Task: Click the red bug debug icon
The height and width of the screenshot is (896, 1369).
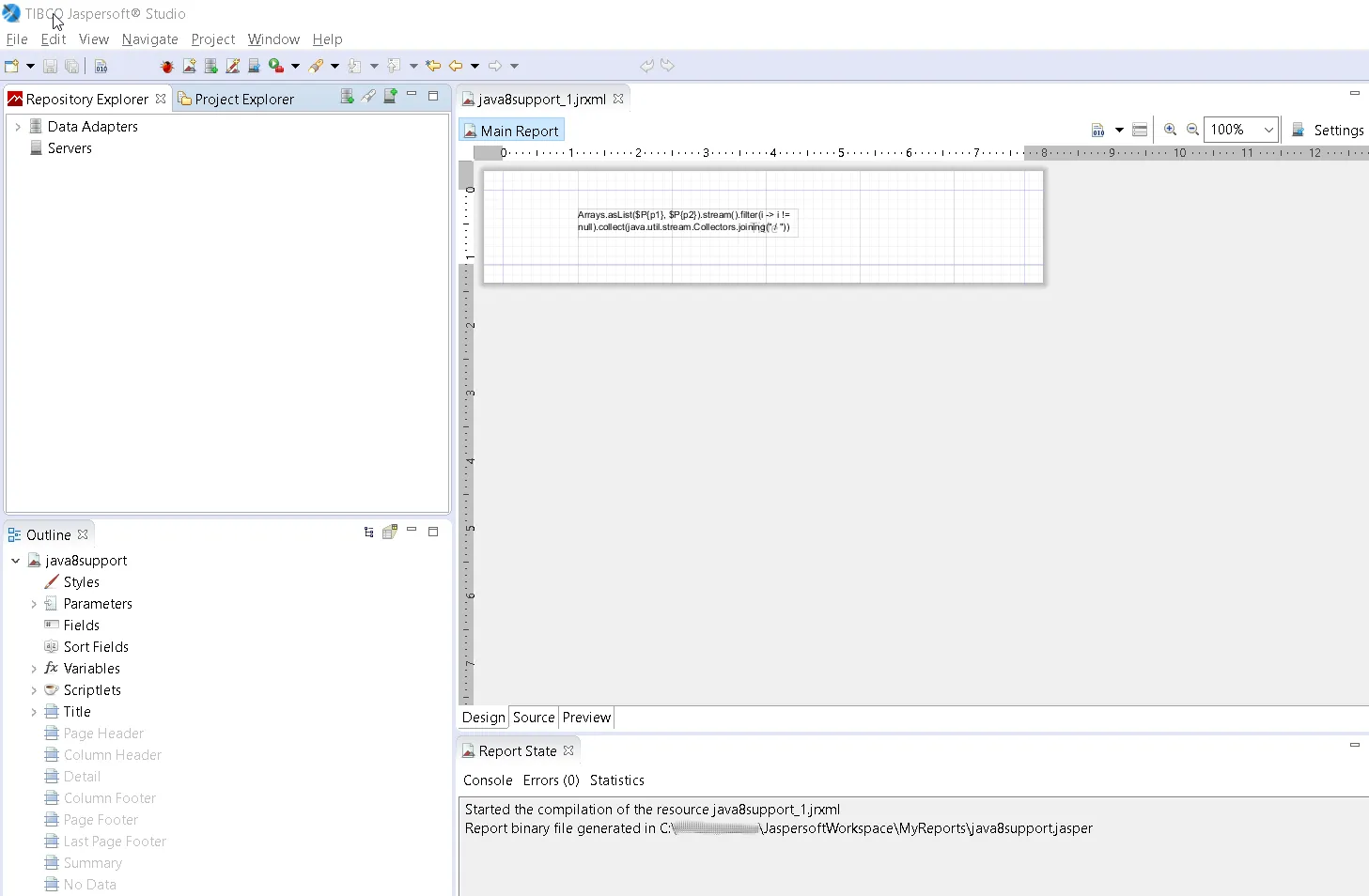Action: tap(167, 66)
